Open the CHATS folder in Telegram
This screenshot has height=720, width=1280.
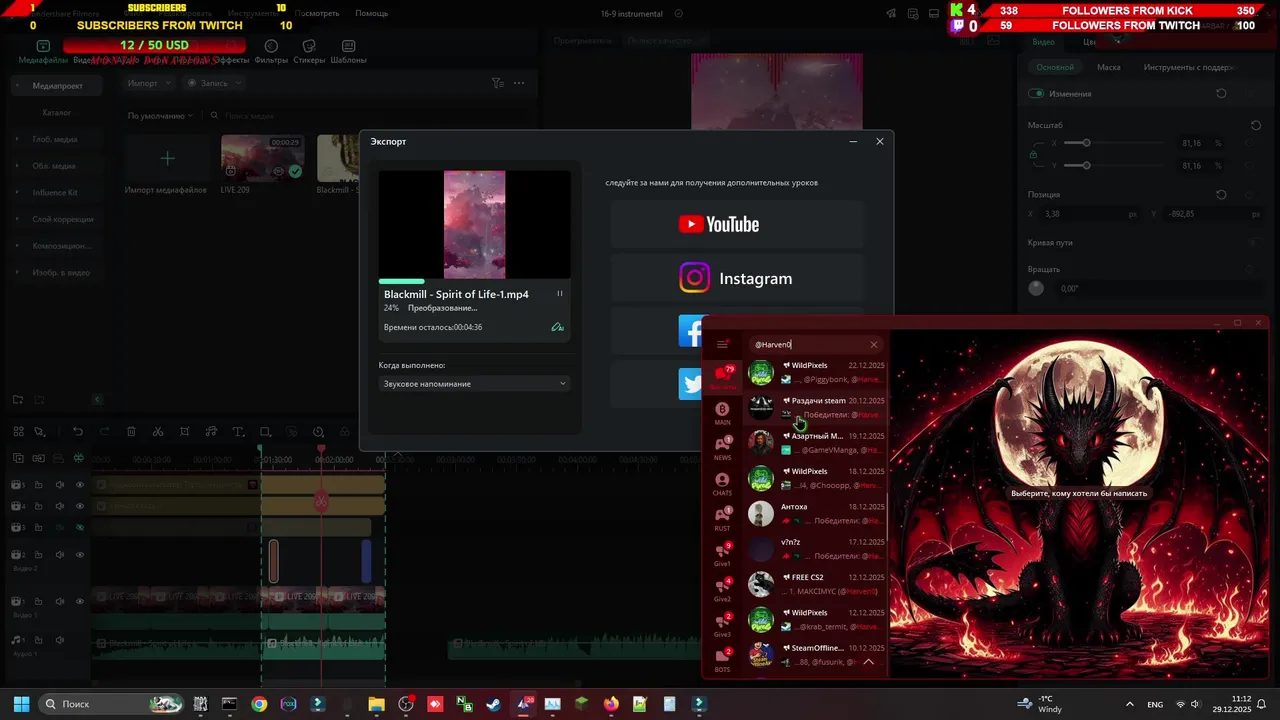pos(722,484)
